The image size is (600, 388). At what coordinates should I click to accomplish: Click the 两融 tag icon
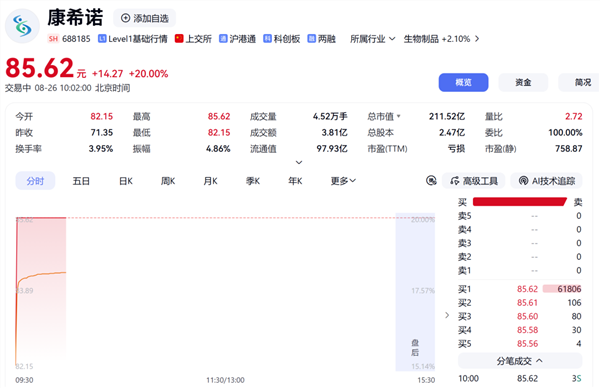(311, 39)
